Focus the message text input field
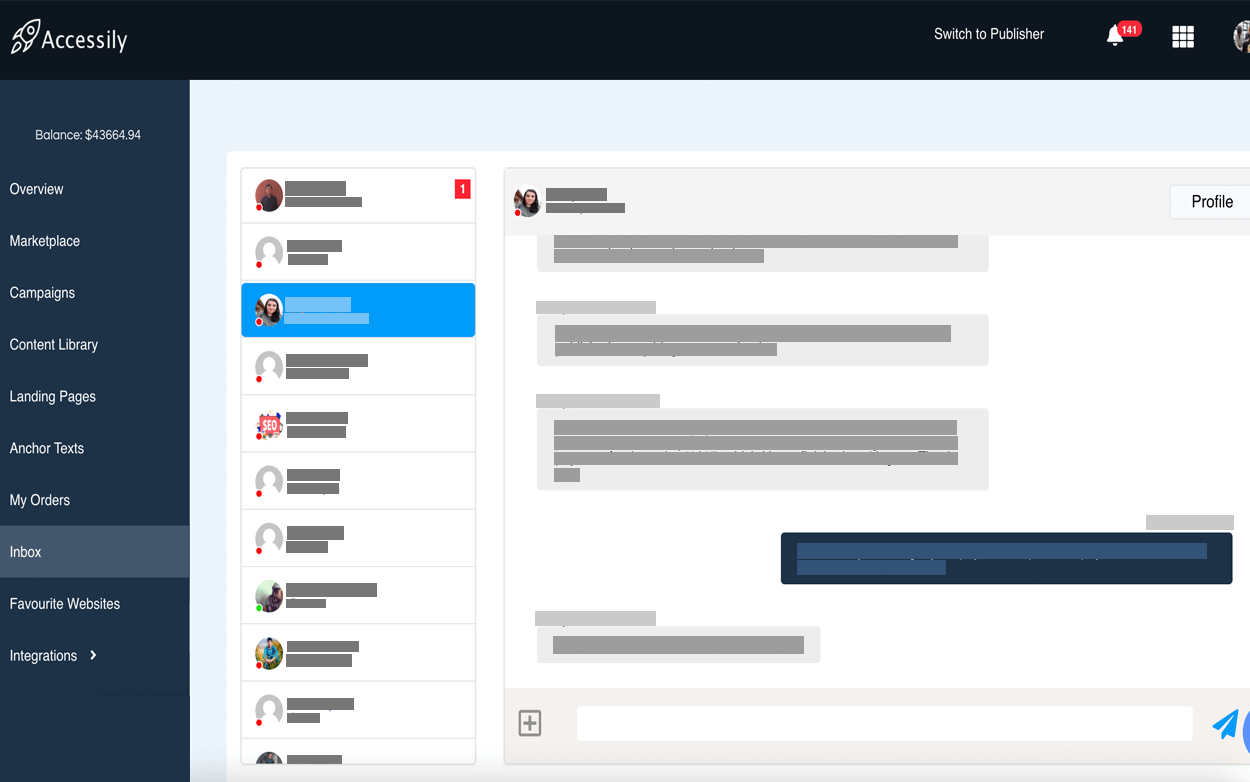Screen dimensions: 1250x782 885,724
